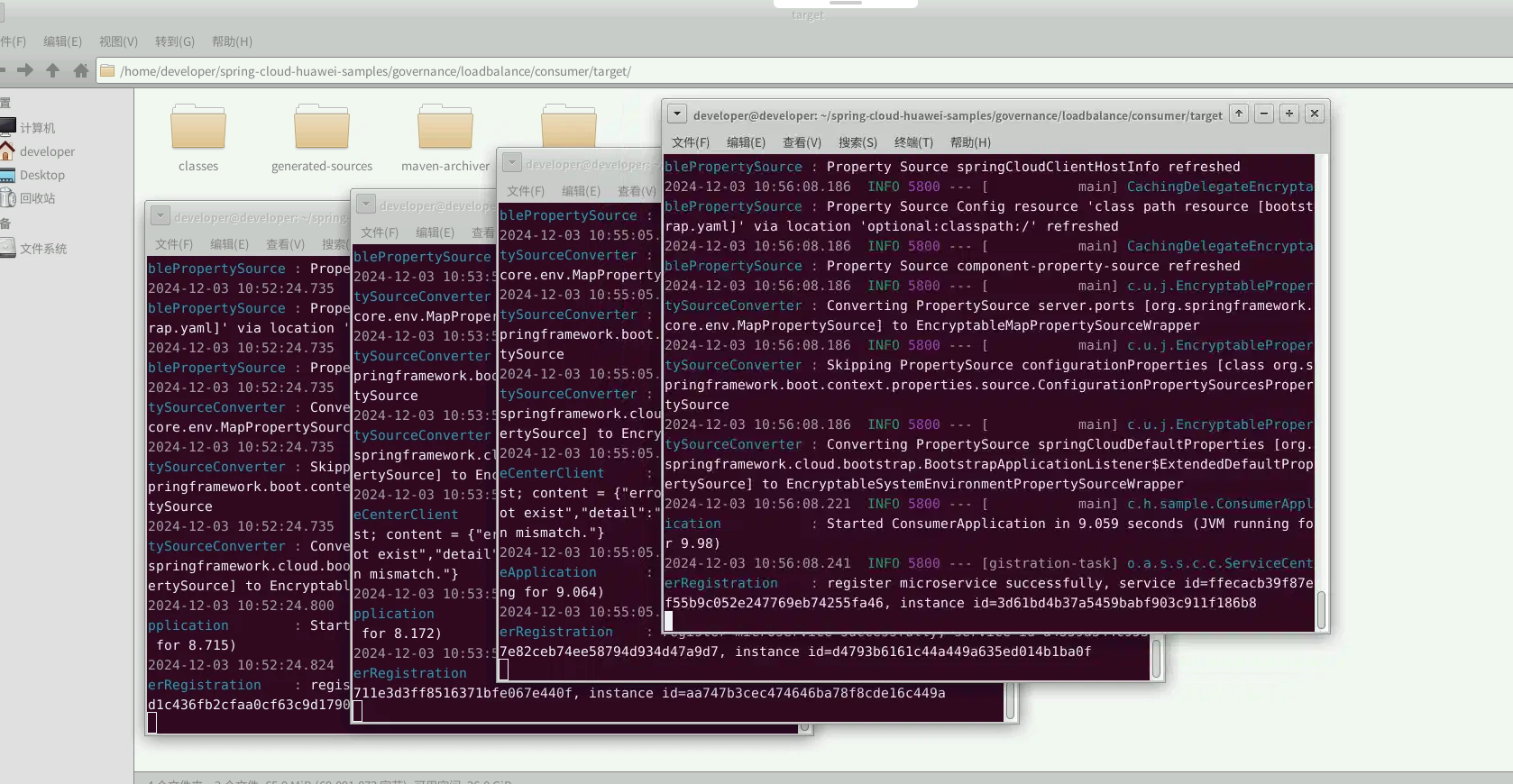Click timestamp "2024-12-03 10:52:24.800"
This screenshot has height=784, width=1513.
241,606
